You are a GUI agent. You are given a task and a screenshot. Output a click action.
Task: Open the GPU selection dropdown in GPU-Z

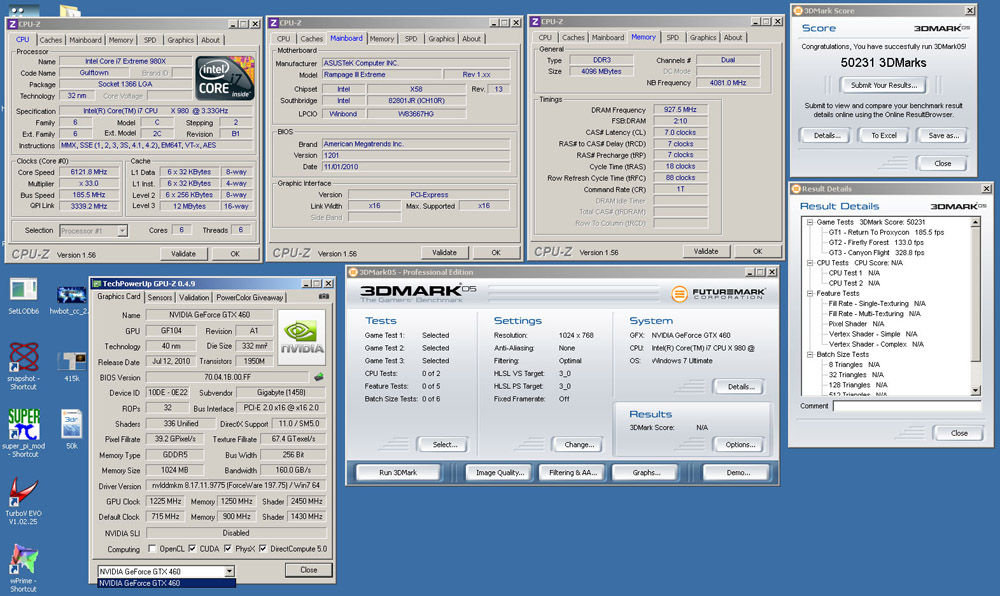[x=230, y=571]
